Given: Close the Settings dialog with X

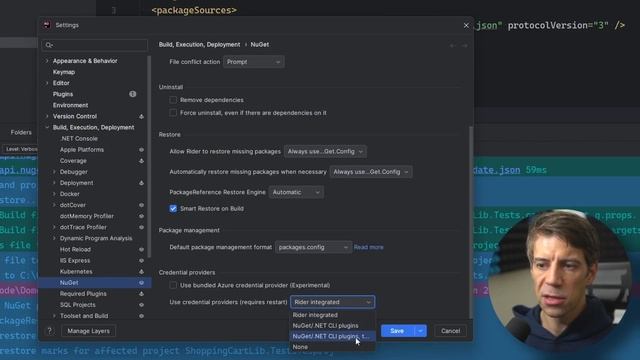Looking at the screenshot, I should (x=466, y=25).
